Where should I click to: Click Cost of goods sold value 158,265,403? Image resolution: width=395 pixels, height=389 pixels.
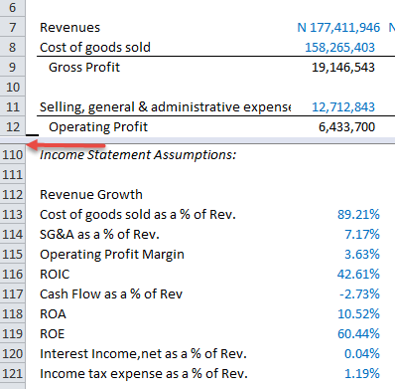point(340,47)
